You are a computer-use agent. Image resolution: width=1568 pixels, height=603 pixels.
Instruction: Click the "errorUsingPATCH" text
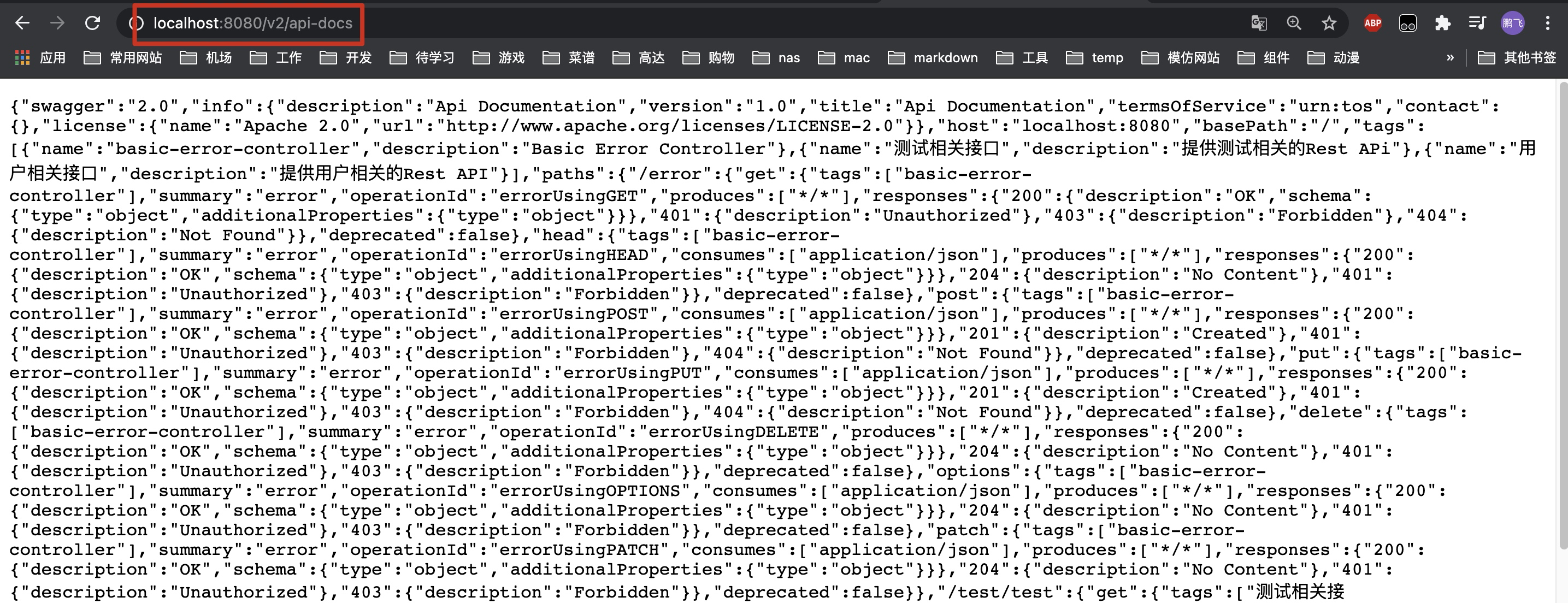580,550
